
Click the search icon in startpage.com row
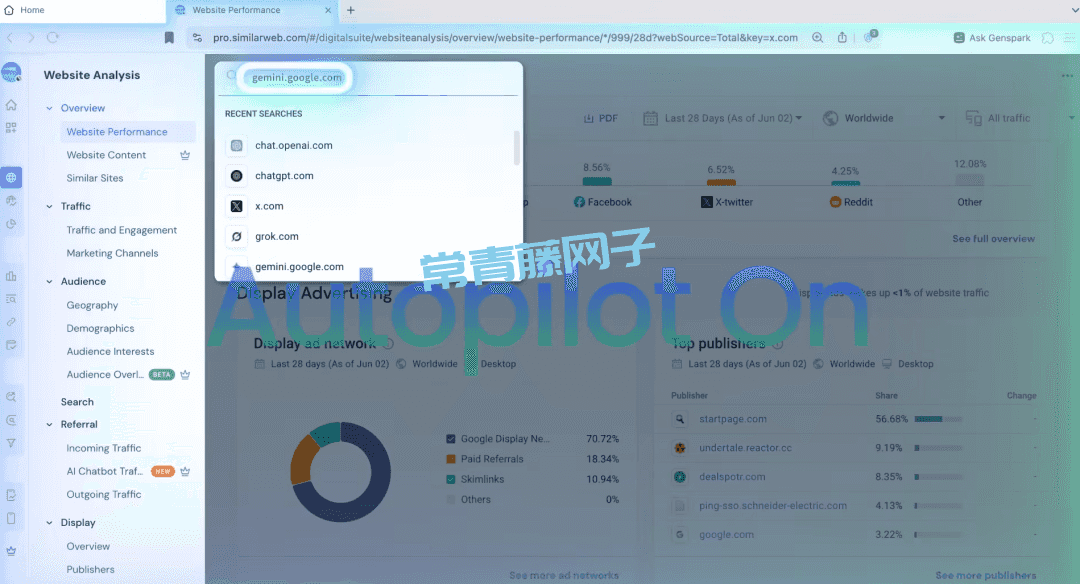[x=680, y=419]
